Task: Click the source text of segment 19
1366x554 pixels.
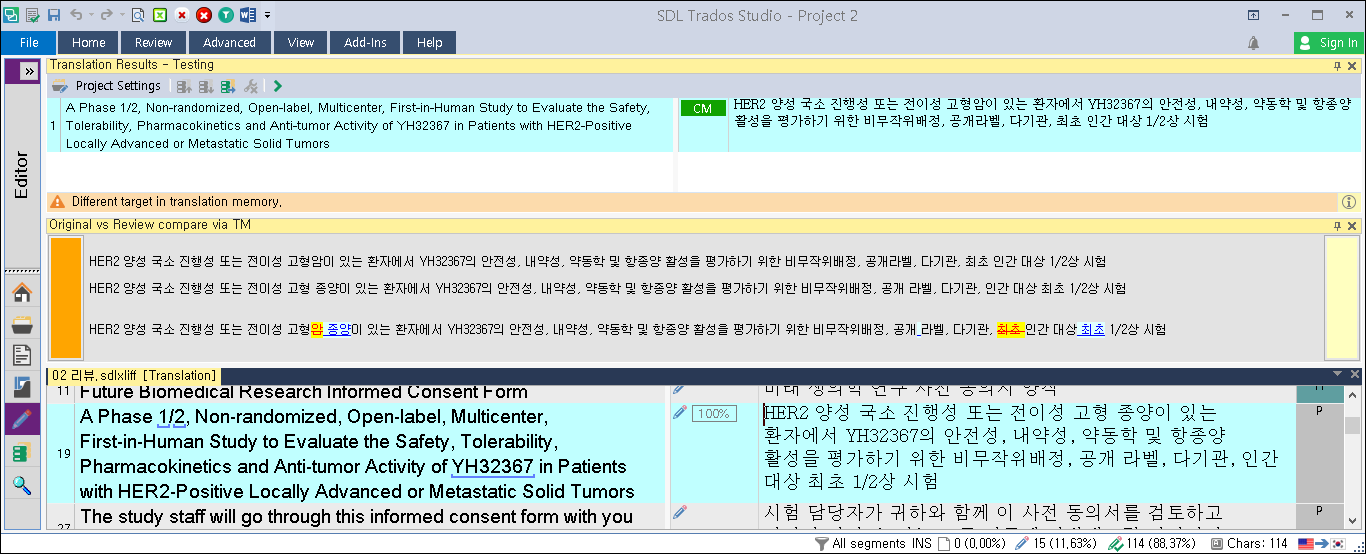Action: coord(357,454)
